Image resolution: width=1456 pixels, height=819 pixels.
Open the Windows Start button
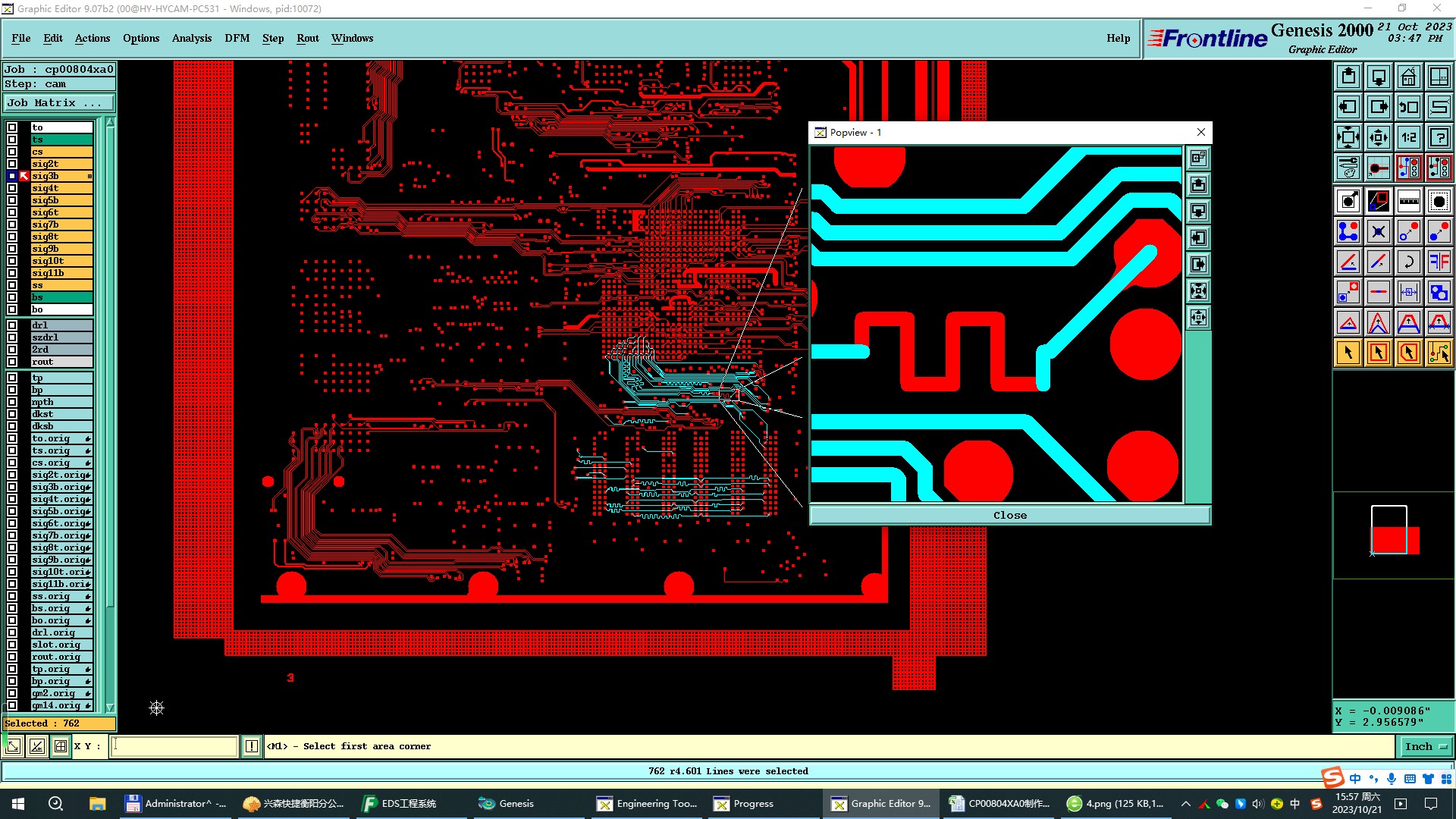pos(18,804)
